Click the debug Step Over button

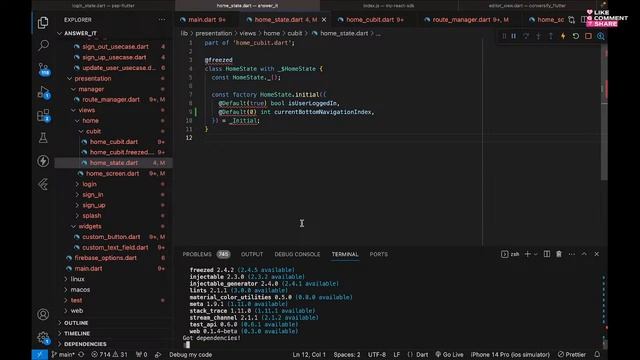(x=526, y=36)
